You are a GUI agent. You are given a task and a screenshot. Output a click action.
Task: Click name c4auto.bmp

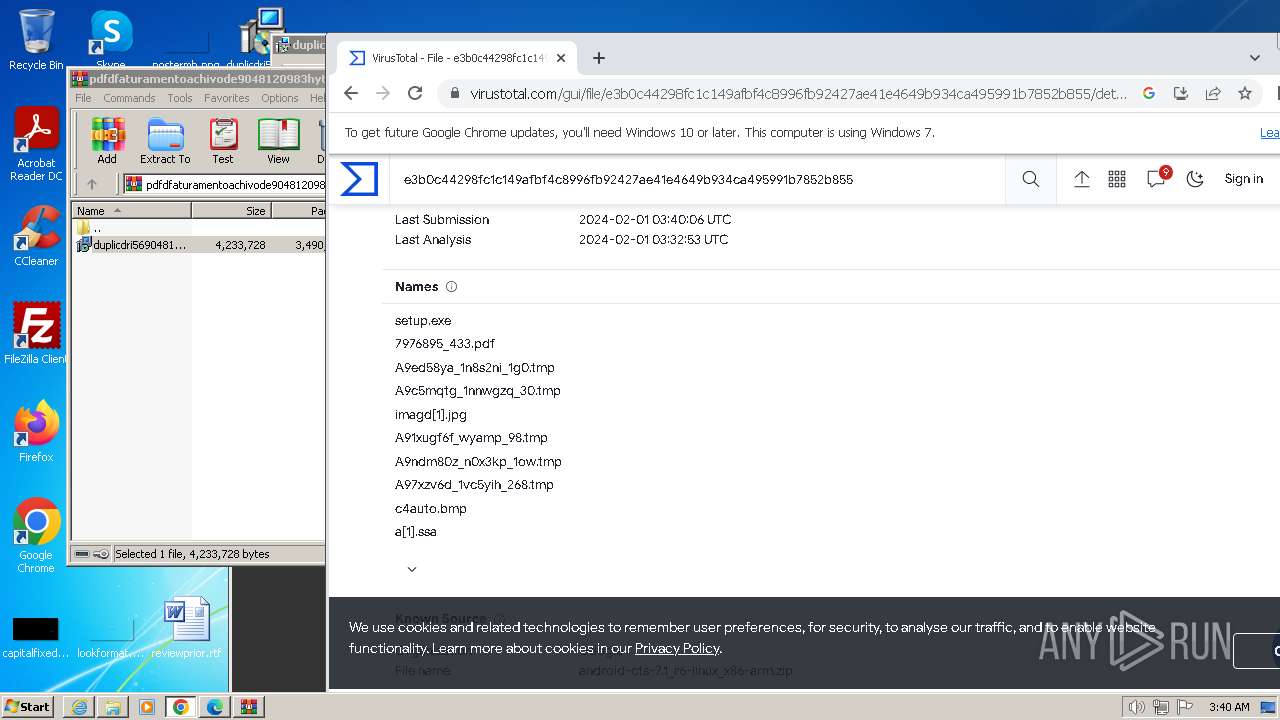pyautogui.click(x=431, y=509)
